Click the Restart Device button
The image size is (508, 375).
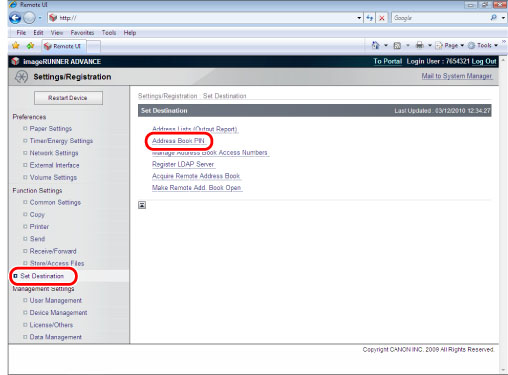coord(68,98)
